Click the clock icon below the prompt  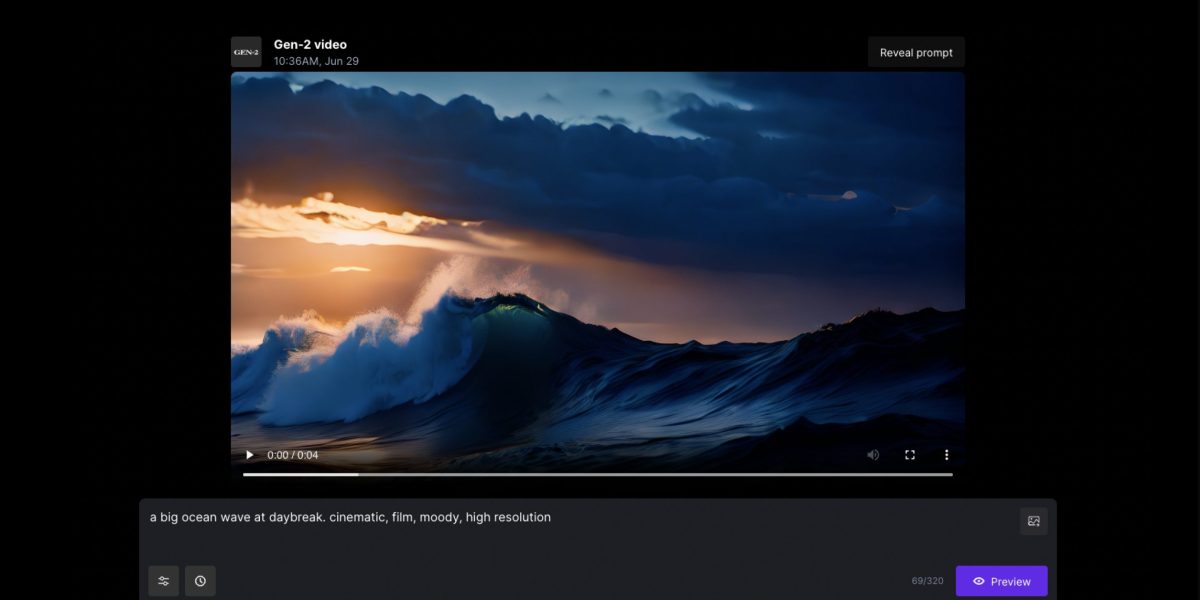(x=200, y=581)
